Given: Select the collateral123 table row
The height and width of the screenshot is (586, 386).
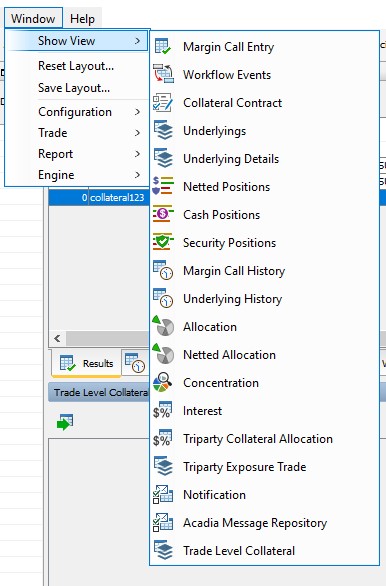Looking at the screenshot, I should point(99,197).
